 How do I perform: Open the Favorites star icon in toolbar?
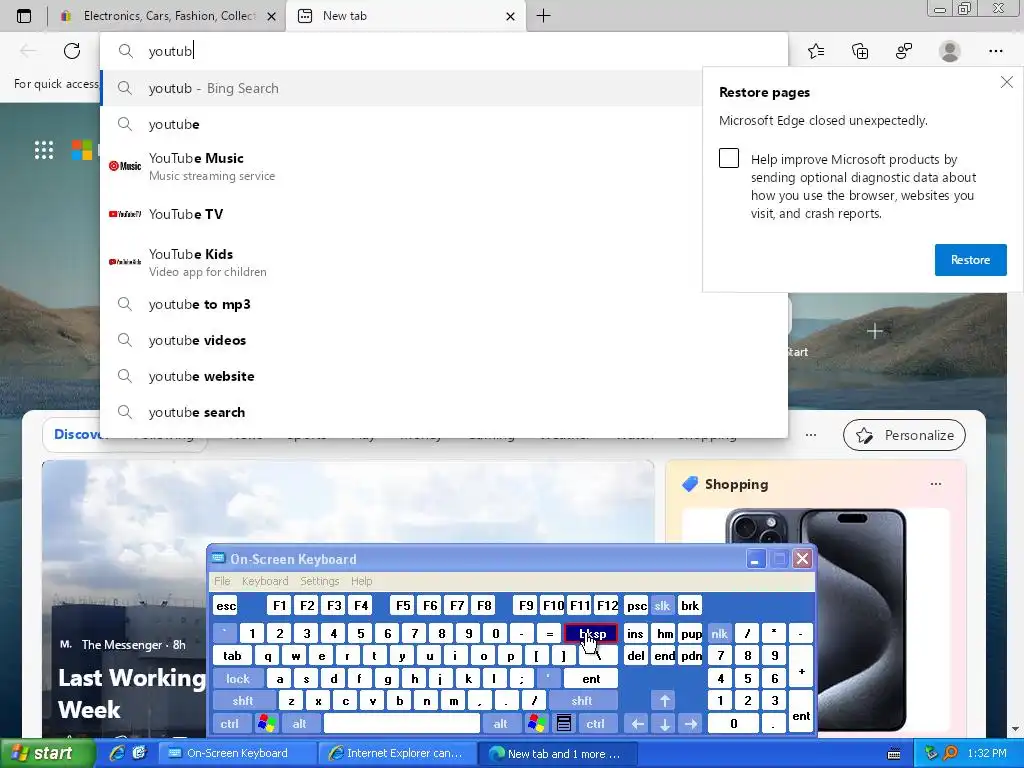(816, 51)
